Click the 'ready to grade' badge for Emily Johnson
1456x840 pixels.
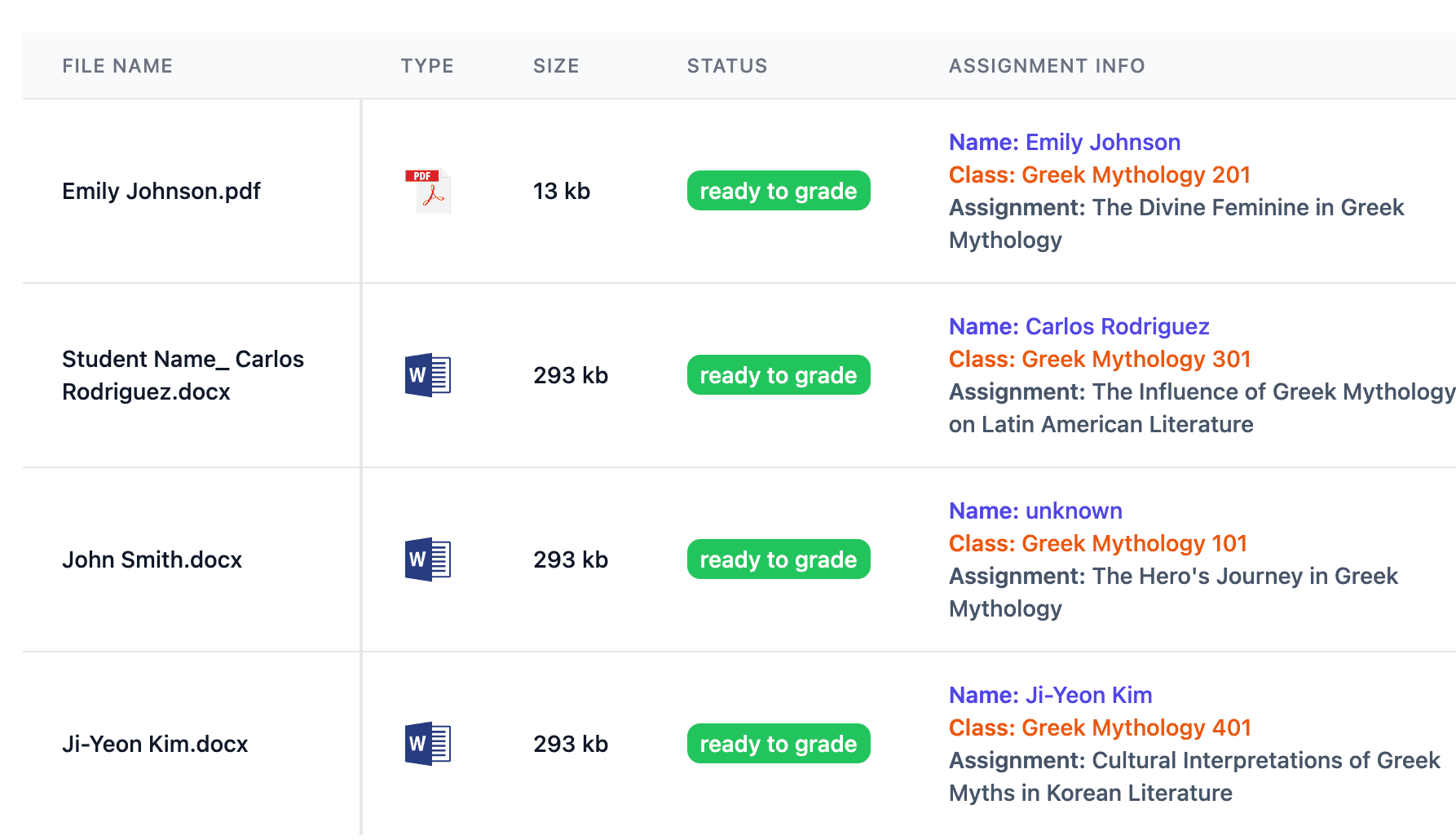click(x=778, y=191)
